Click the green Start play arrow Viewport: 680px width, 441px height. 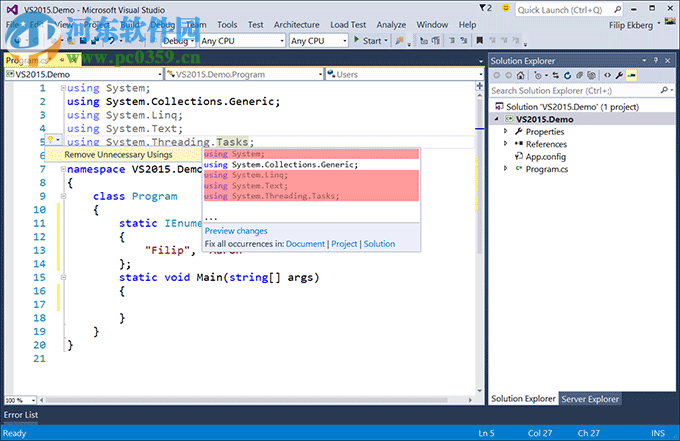356,40
